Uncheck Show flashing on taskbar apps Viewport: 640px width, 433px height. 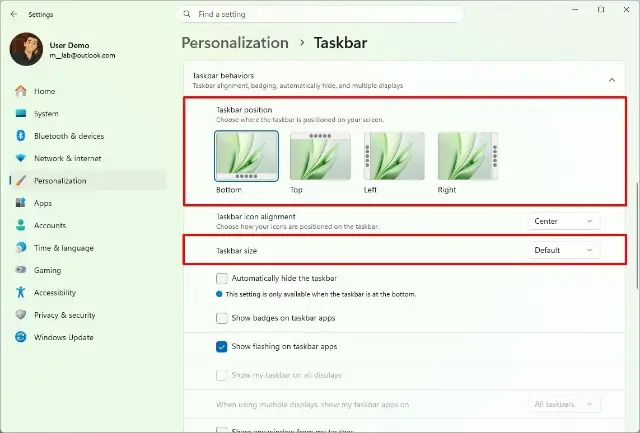pyautogui.click(x=222, y=346)
